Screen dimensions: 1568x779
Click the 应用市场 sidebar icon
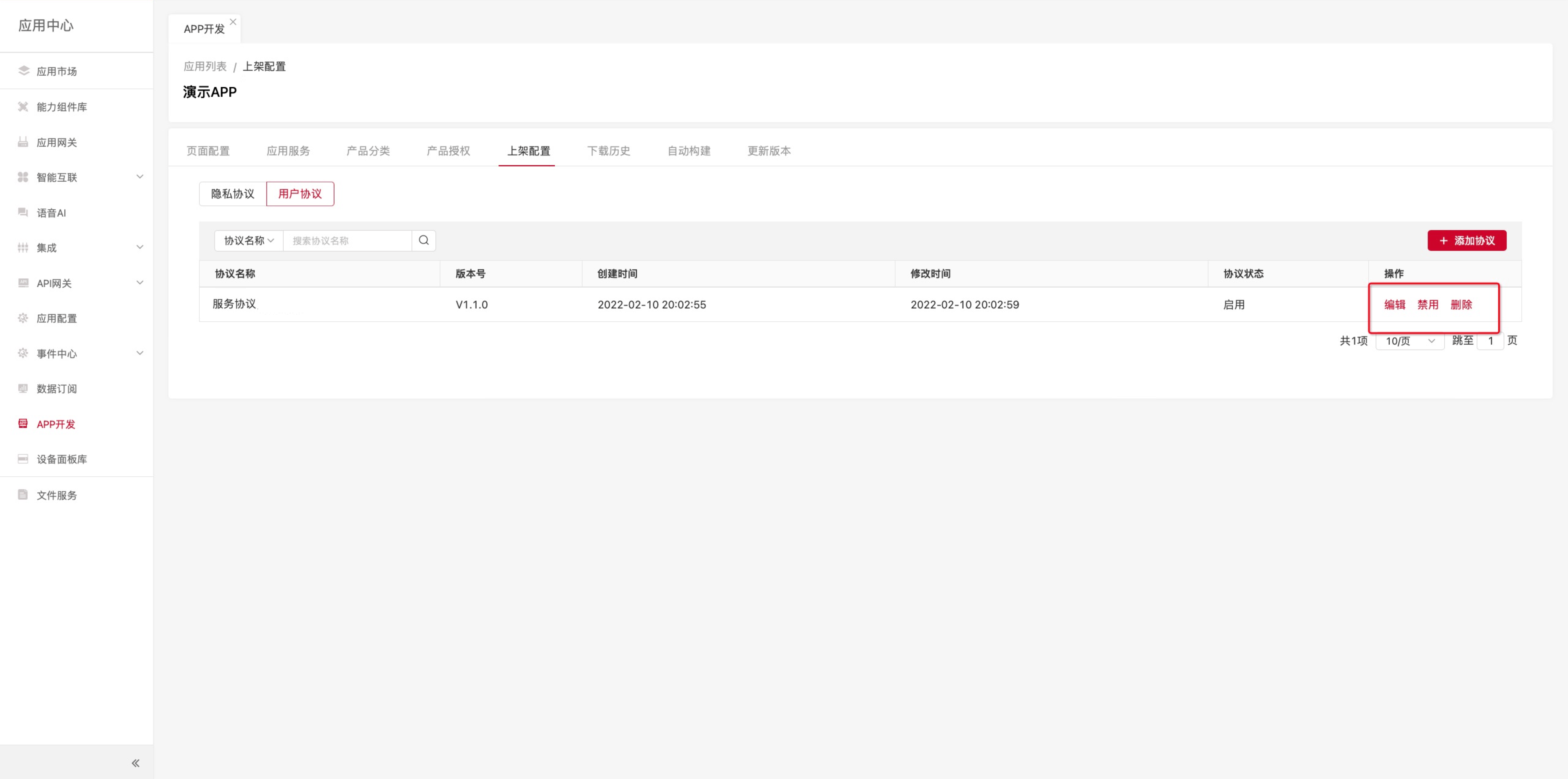click(23, 71)
